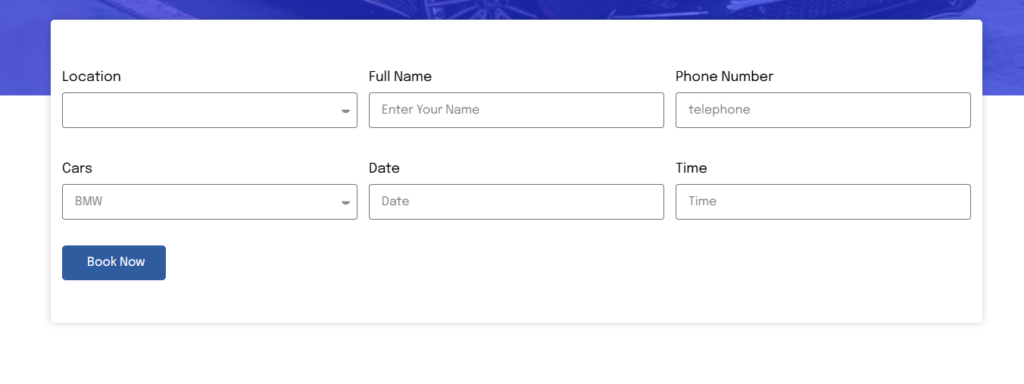1024x384 pixels.
Task: Click the Full Name label
Action: (400, 76)
